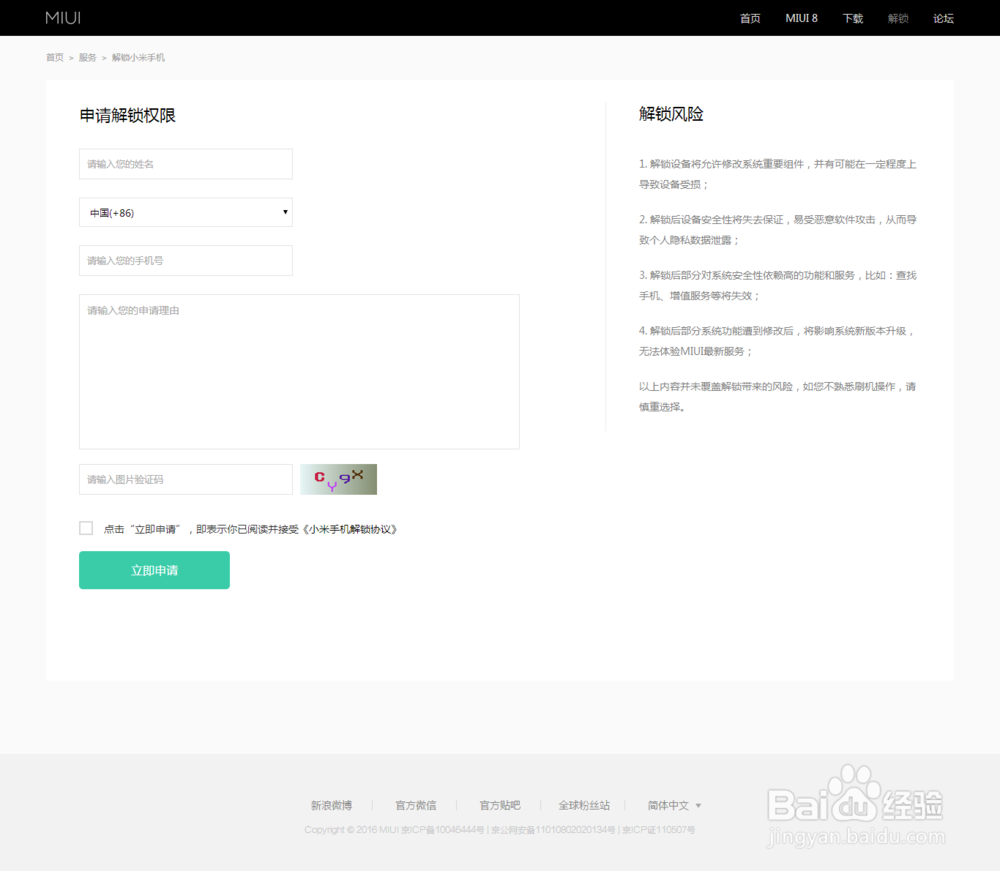This screenshot has width=1000, height=871.
Task: Check the 小米手机解锁协议 agreement checkbox
Action: pyautogui.click(x=86, y=528)
